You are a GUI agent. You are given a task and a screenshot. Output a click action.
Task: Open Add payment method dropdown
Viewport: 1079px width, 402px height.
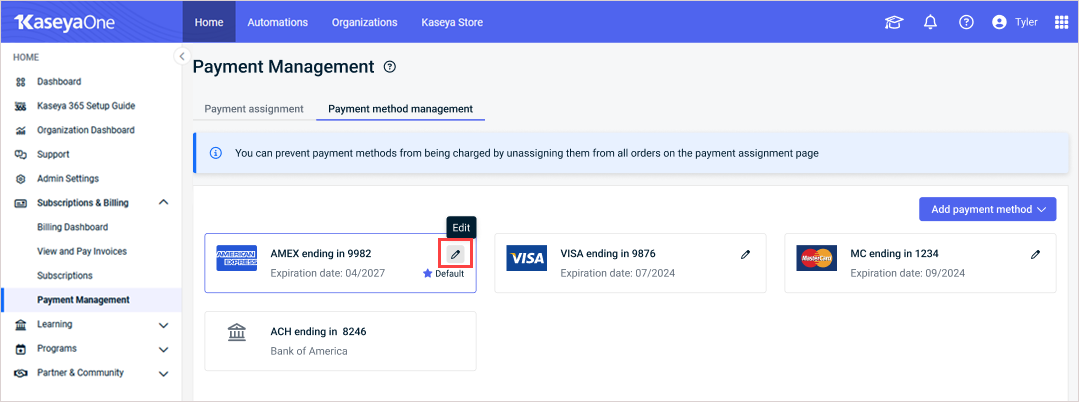[987, 209]
